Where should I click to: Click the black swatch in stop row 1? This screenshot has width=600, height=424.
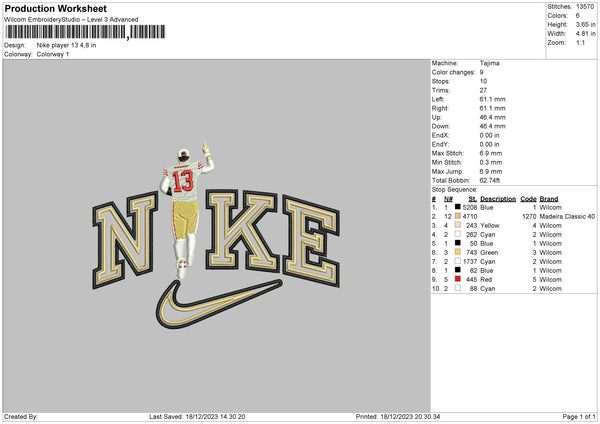tap(458, 207)
